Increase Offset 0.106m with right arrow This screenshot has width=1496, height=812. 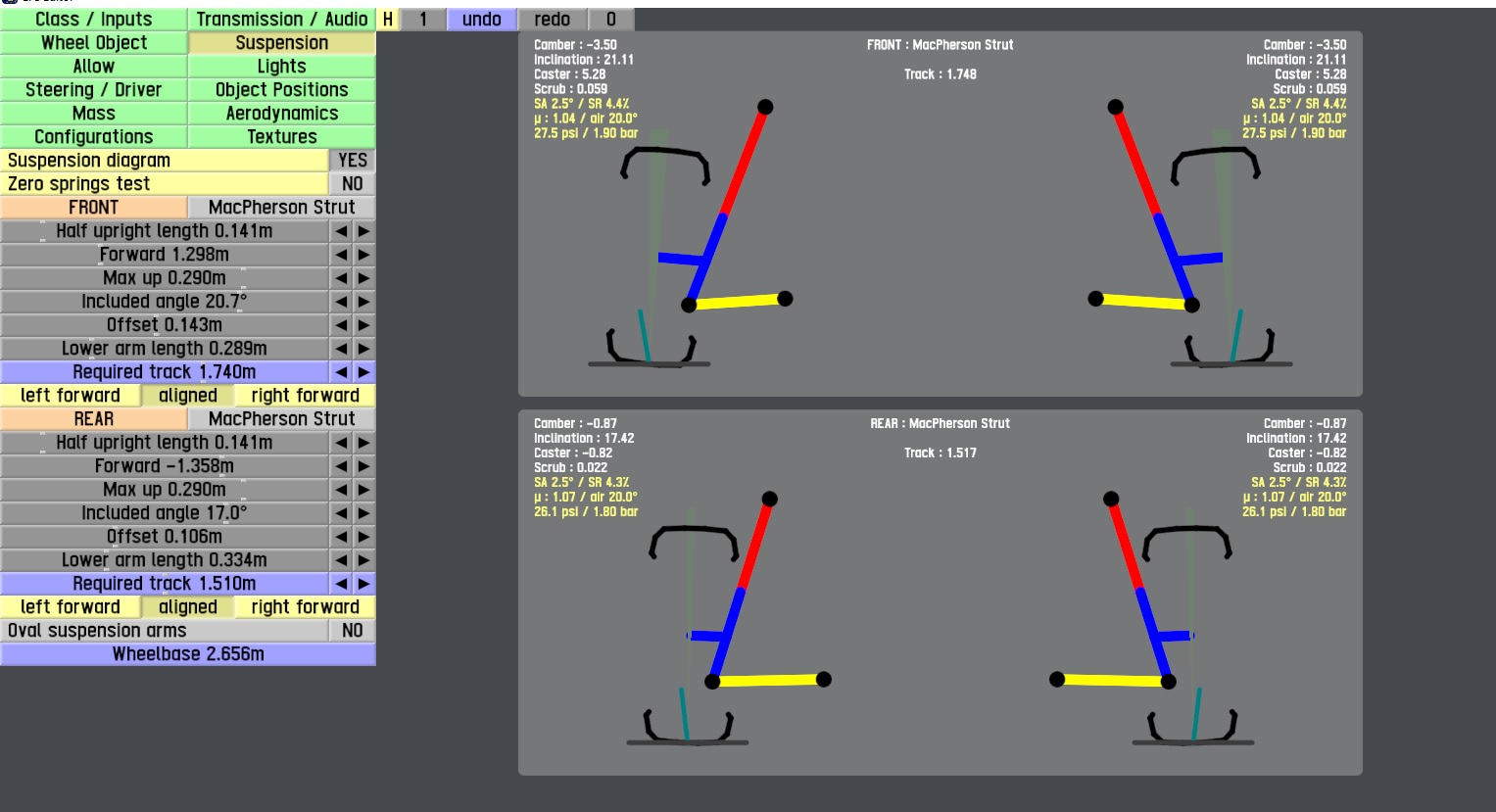[363, 537]
